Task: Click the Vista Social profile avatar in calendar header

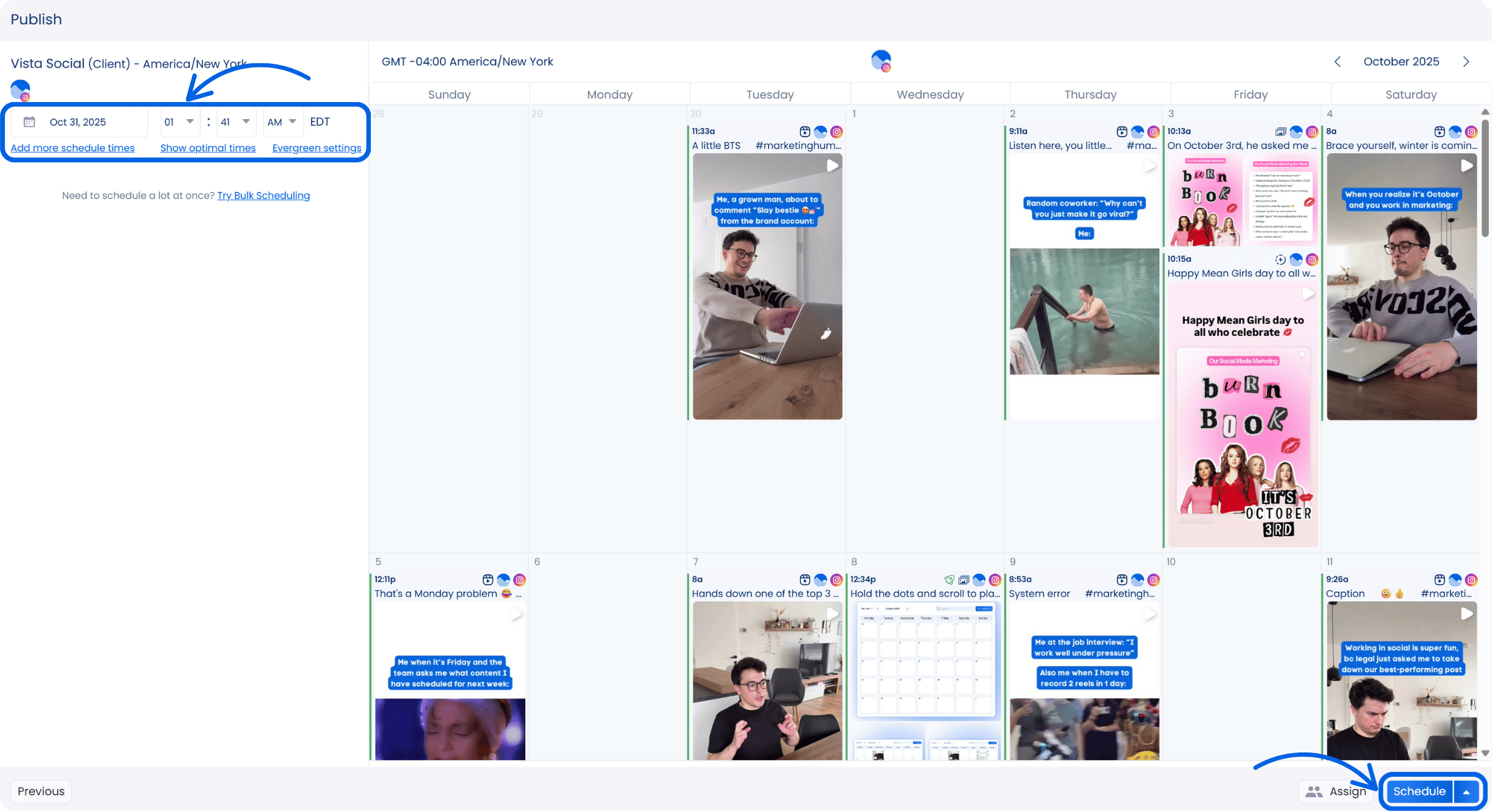Action: pyautogui.click(x=881, y=61)
